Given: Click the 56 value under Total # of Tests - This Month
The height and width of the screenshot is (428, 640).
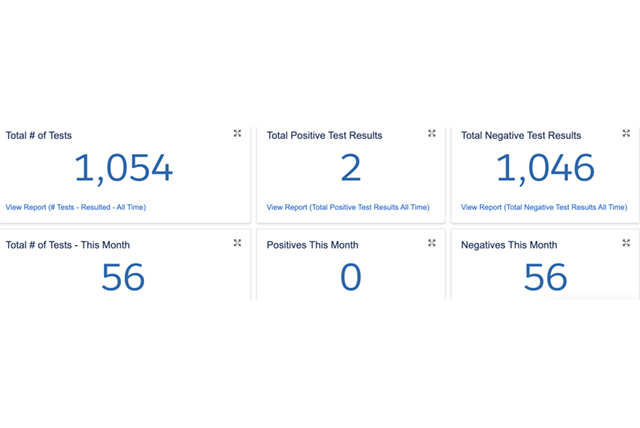Looking at the screenshot, I should click(x=123, y=277).
